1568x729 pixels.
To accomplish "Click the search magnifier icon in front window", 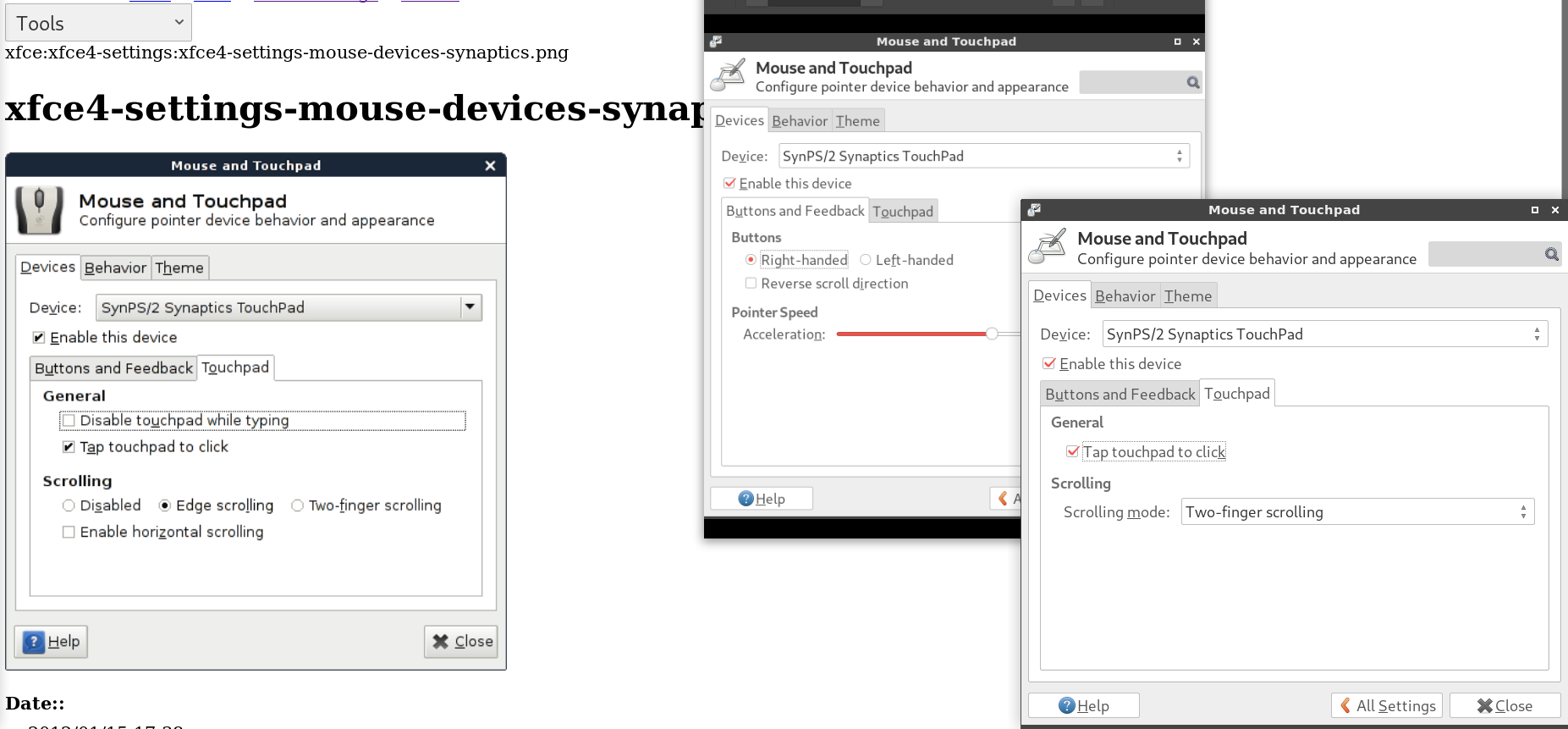I will click(x=1551, y=254).
